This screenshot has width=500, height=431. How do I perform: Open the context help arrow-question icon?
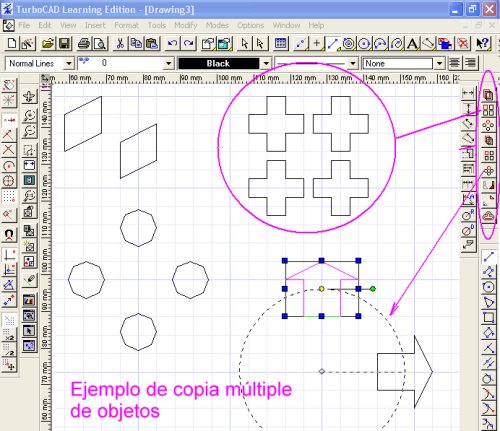click(482, 43)
